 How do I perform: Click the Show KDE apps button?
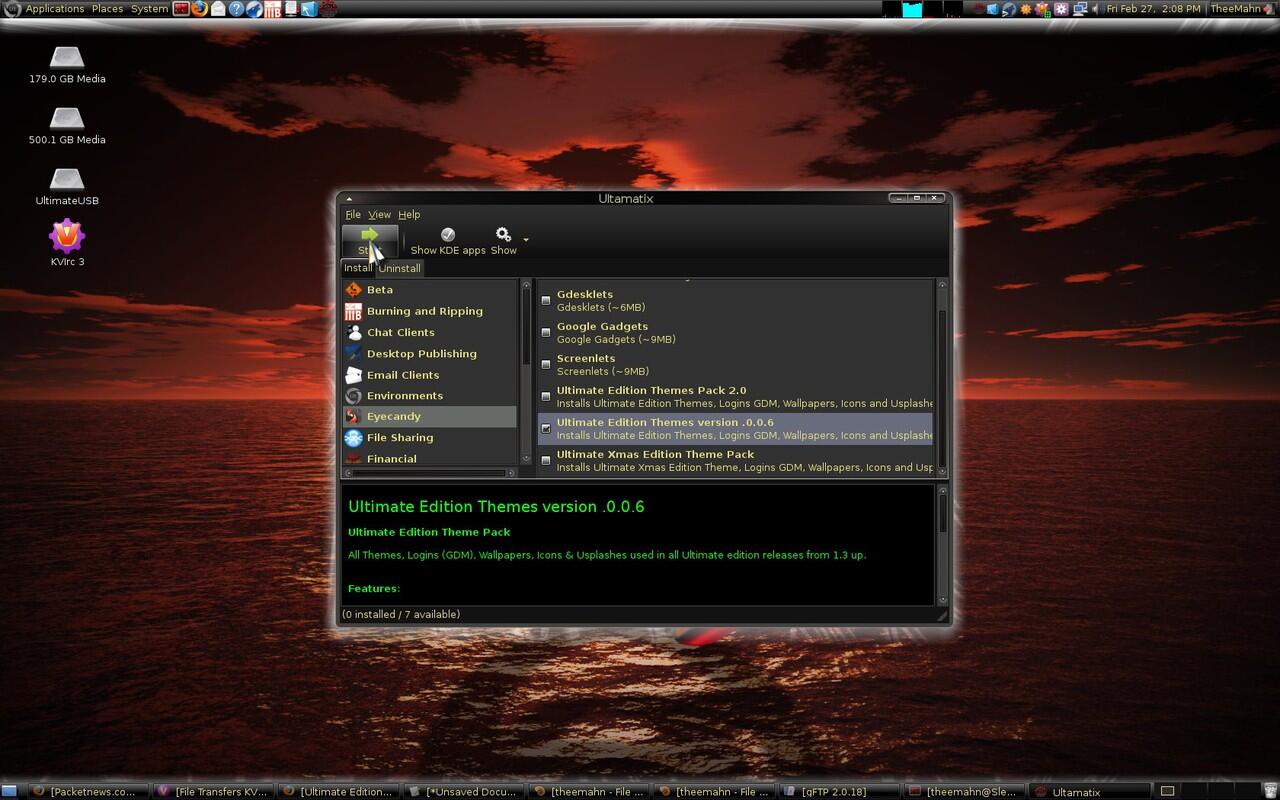(x=447, y=239)
